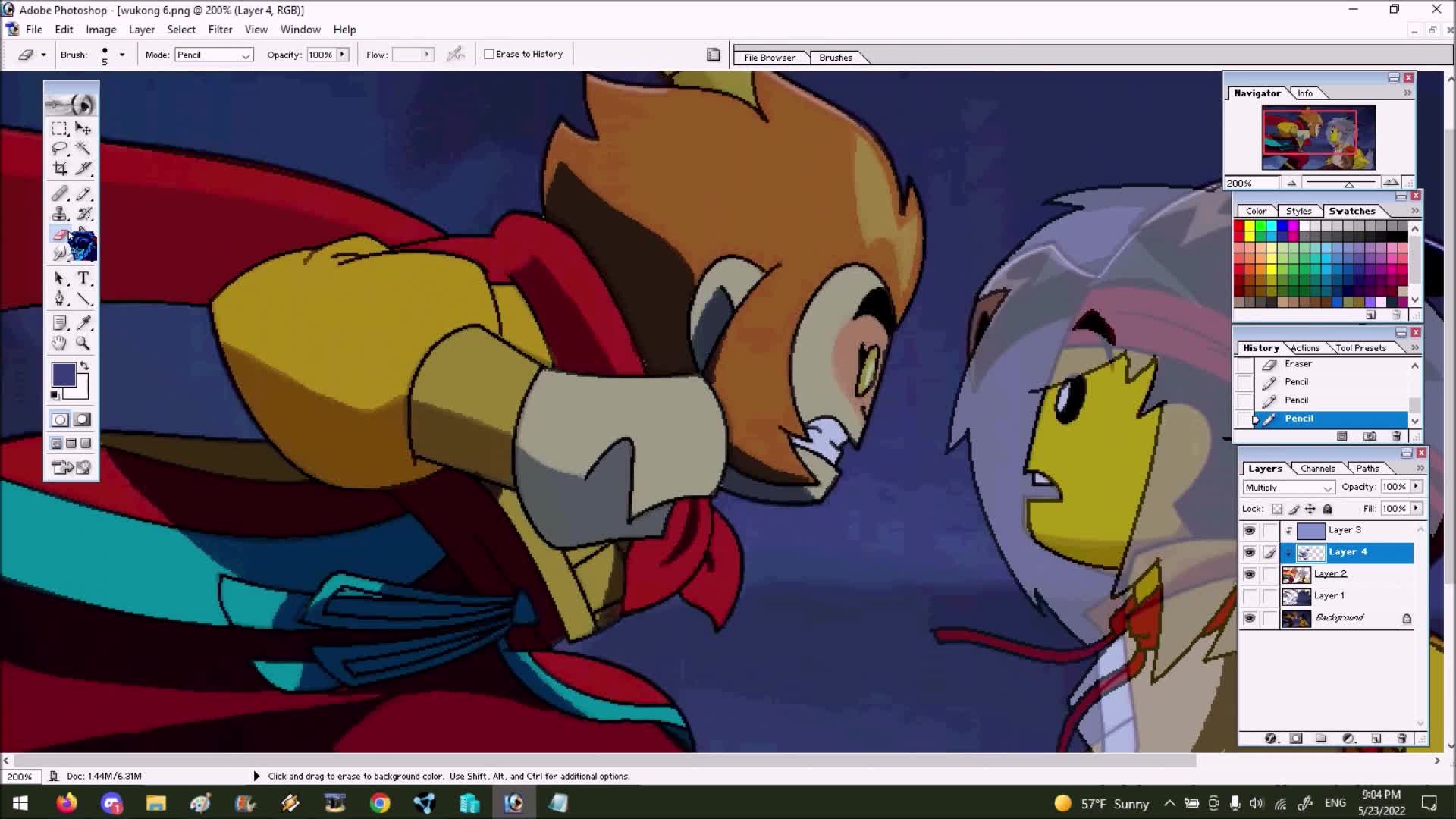The height and width of the screenshot is (819, 1456).
Task: Hide Layer 2 visibility eye
Action: [1249, 574]
